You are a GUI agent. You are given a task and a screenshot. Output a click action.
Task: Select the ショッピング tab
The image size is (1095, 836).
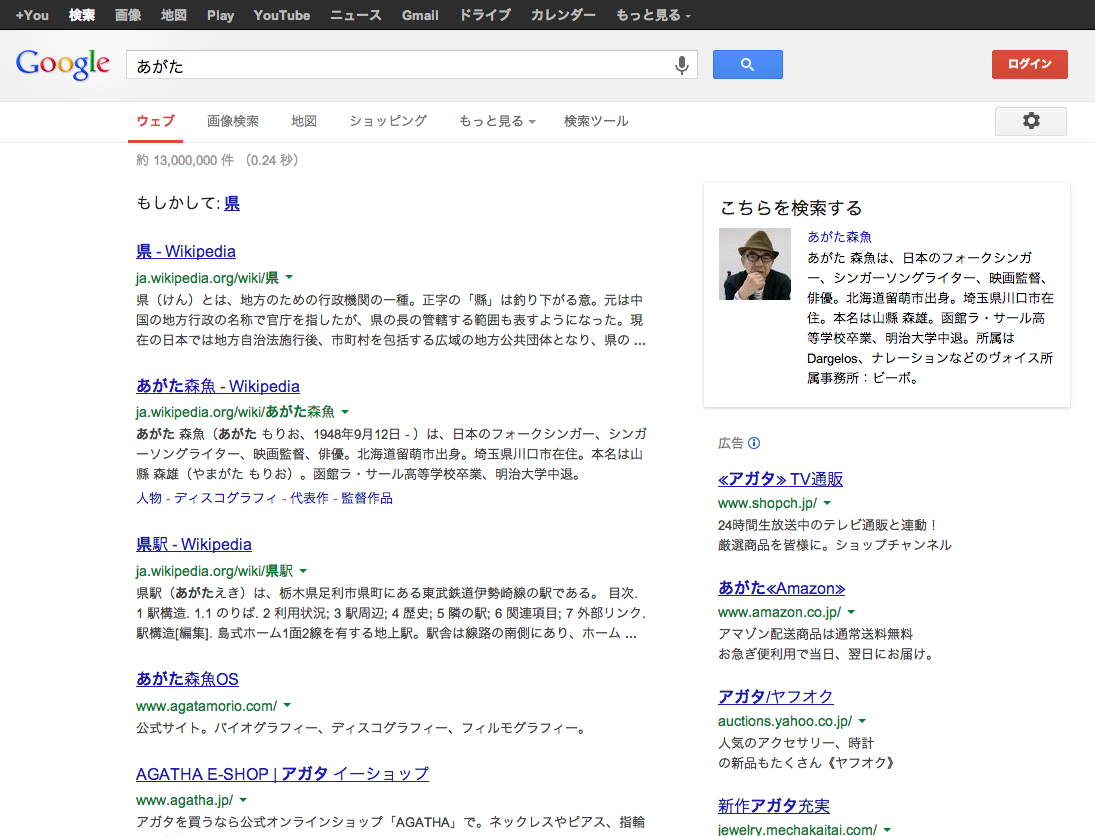pos(388,121)
